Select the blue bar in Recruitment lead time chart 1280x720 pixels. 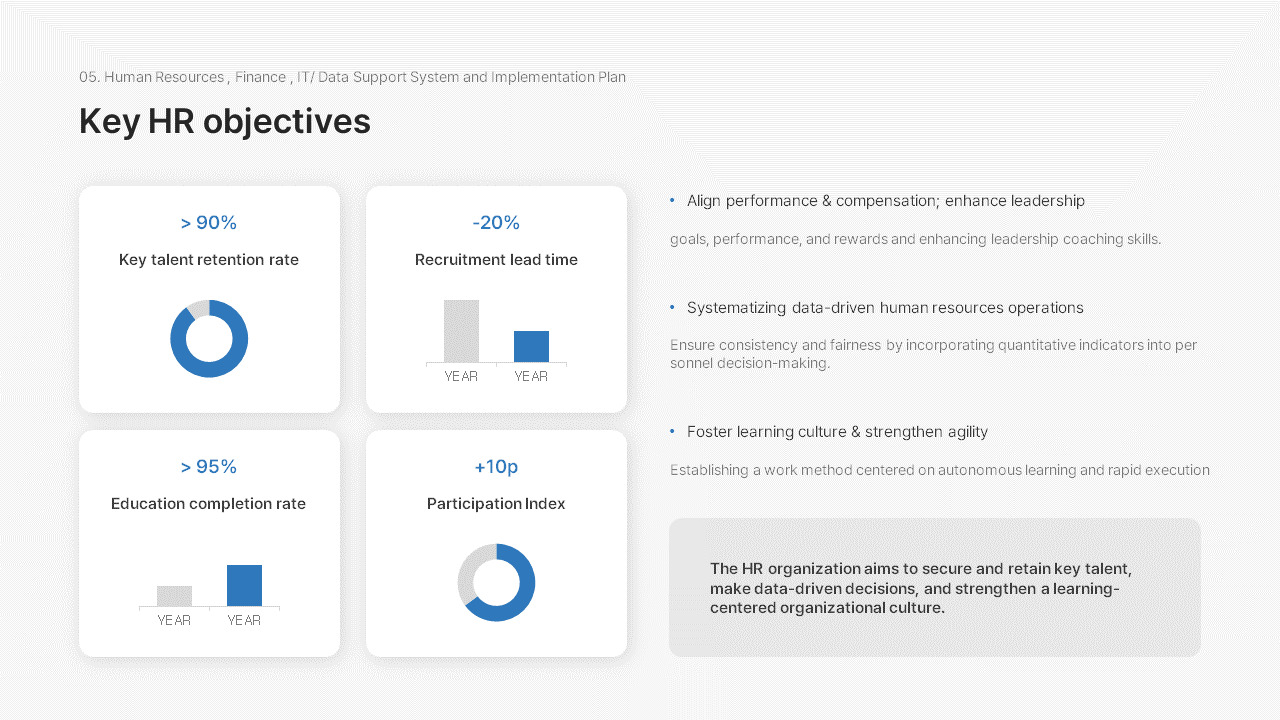(x=531, y=346)
